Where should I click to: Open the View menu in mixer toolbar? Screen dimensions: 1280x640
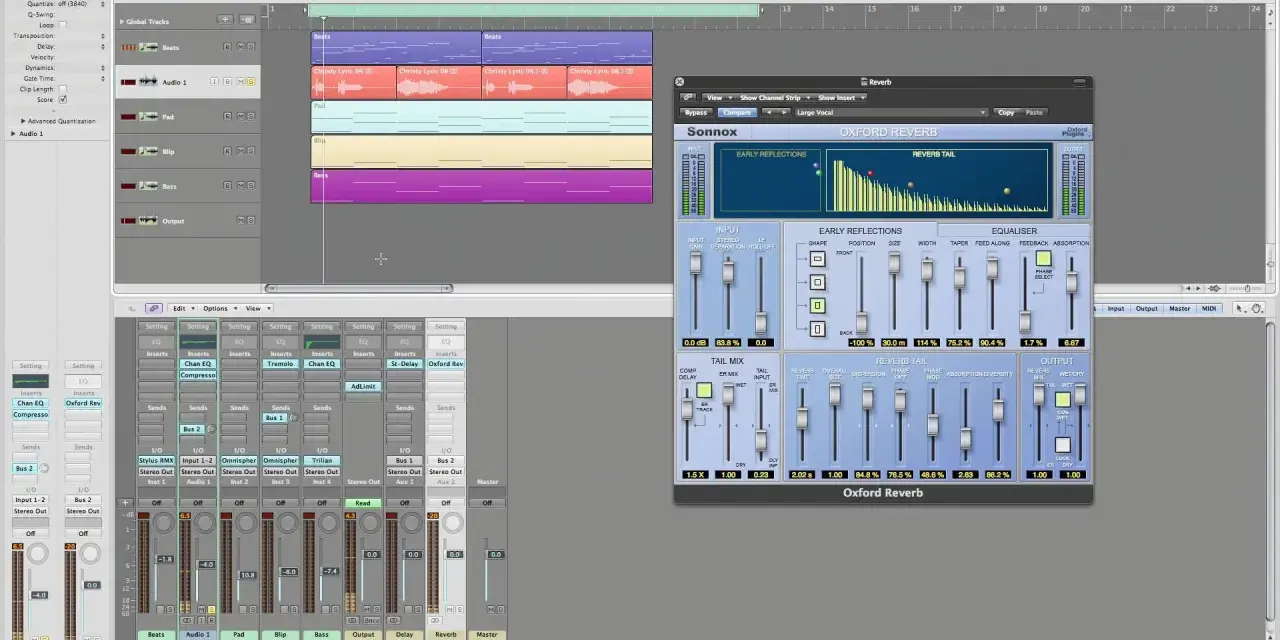point(256,308)
